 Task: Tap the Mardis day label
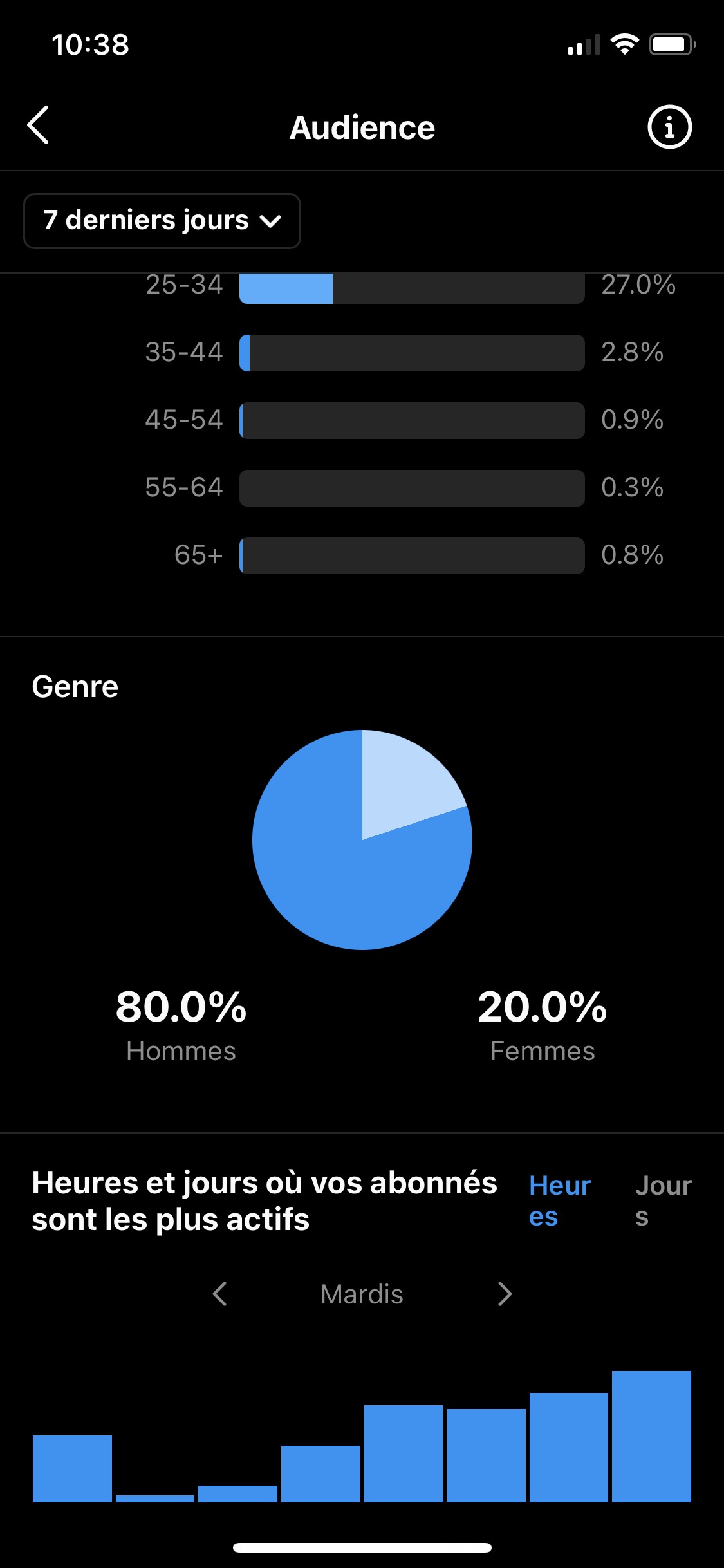(x=362, y=1294)
